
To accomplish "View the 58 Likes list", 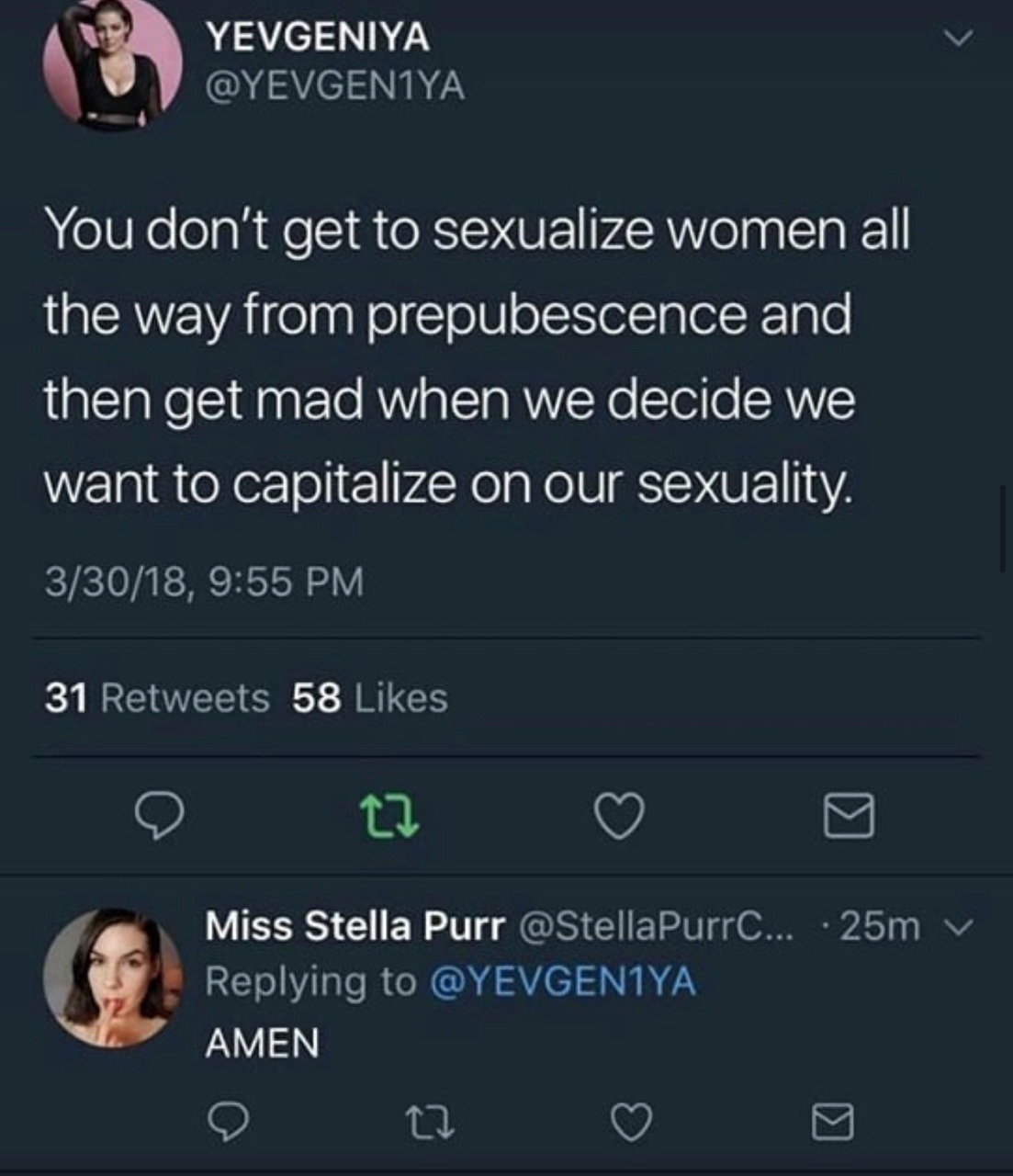I will coord(370,698).
